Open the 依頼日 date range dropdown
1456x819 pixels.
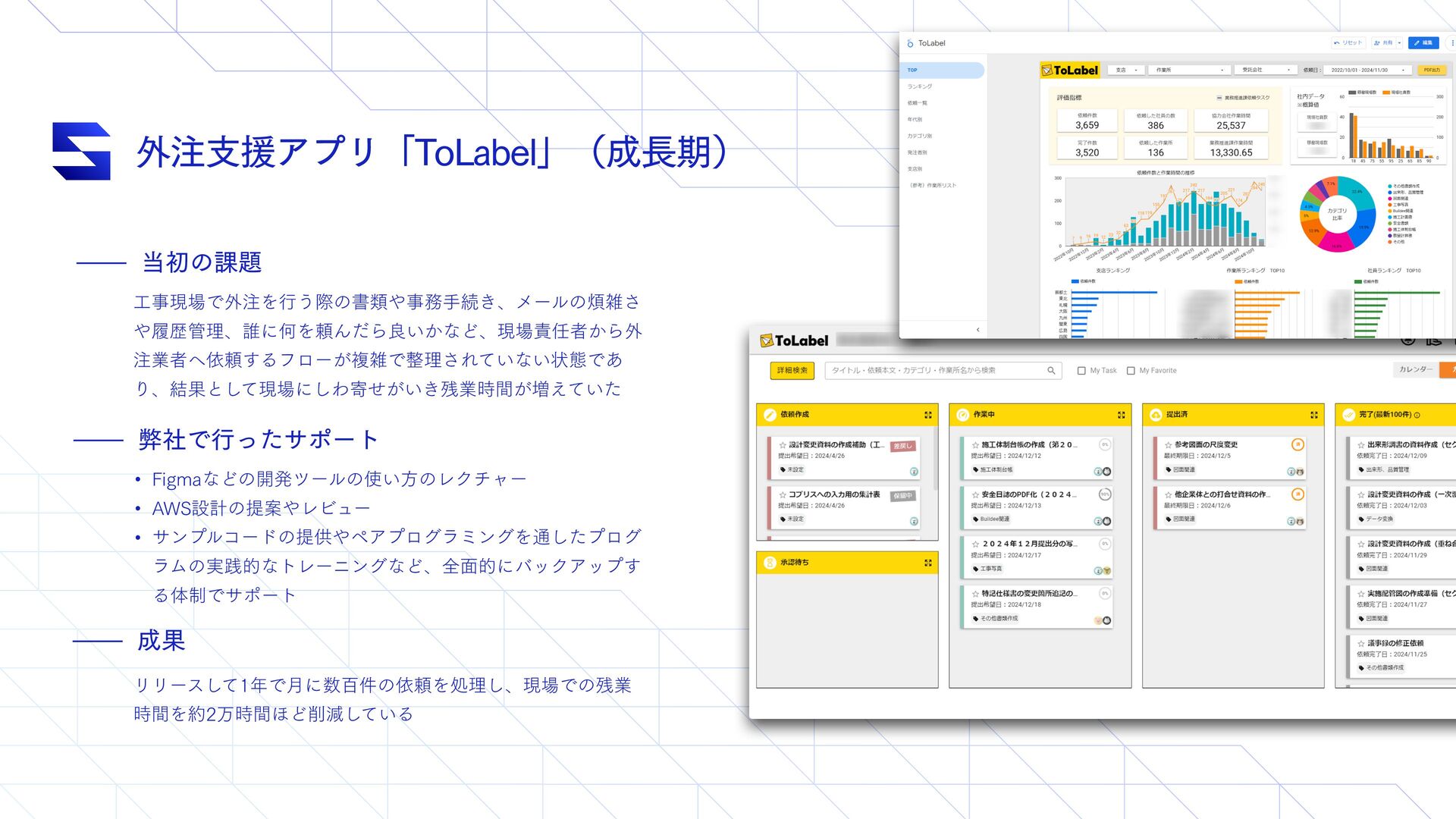click(1367, 70)
